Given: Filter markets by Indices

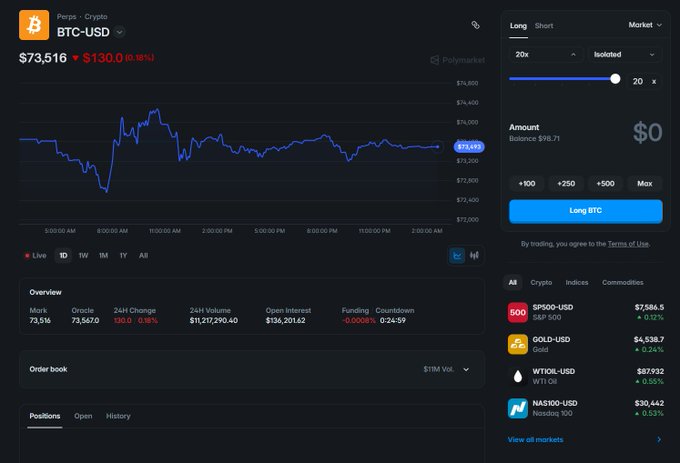Looking at the screenshot, I should point(577,283).
